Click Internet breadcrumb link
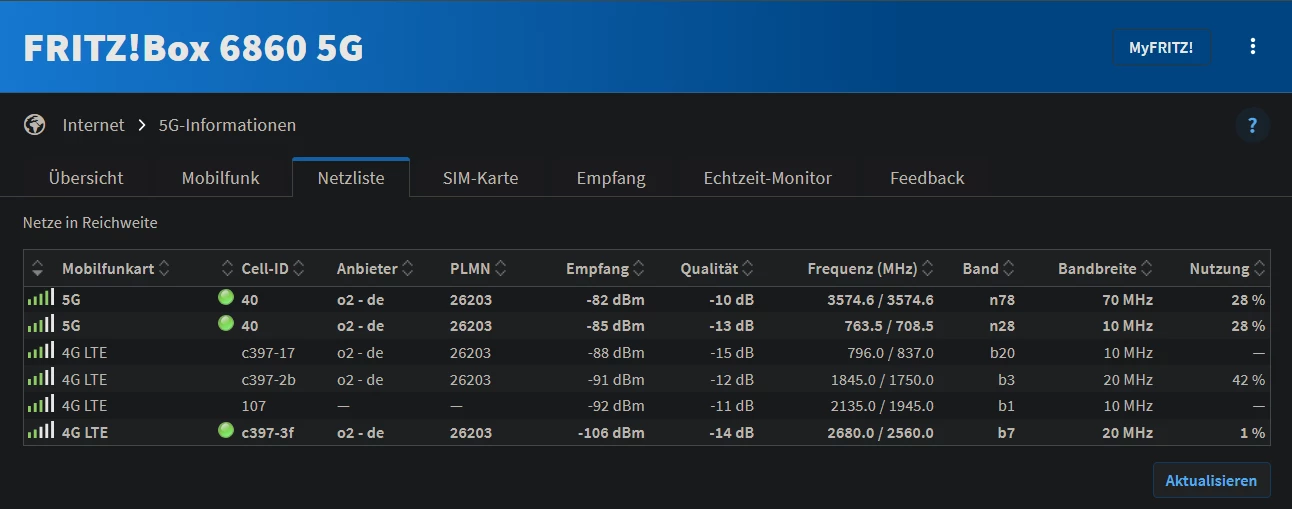Viewport: 1292px width, 509px height. (x=93, y=125)
